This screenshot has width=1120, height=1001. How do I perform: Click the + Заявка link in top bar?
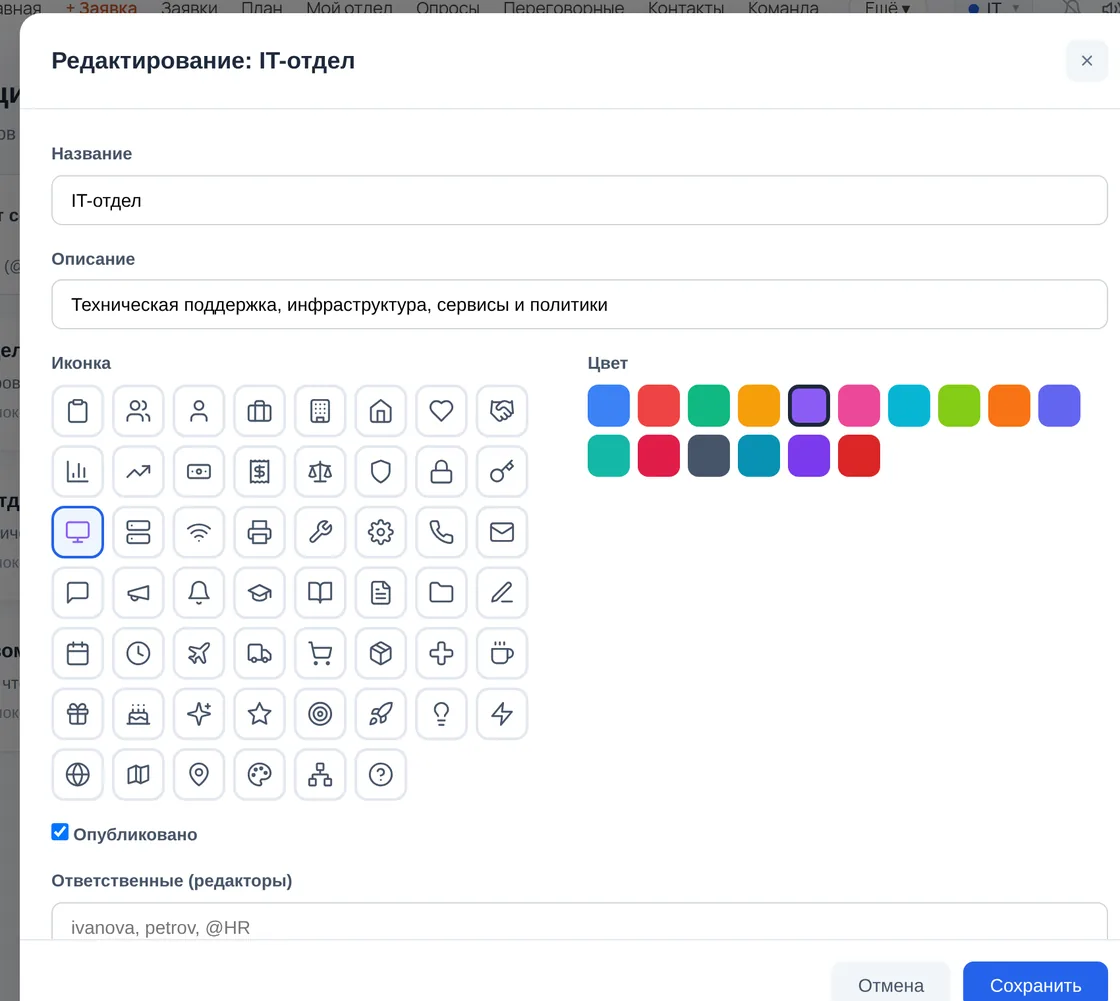point(101,8)
